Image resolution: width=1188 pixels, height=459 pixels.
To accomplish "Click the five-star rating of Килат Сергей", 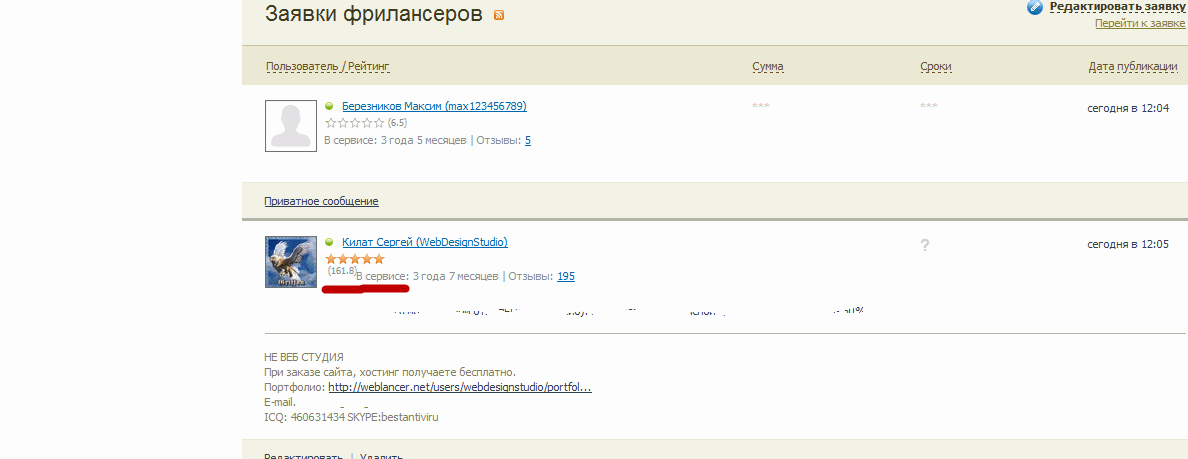I will (x=355, y=259).
